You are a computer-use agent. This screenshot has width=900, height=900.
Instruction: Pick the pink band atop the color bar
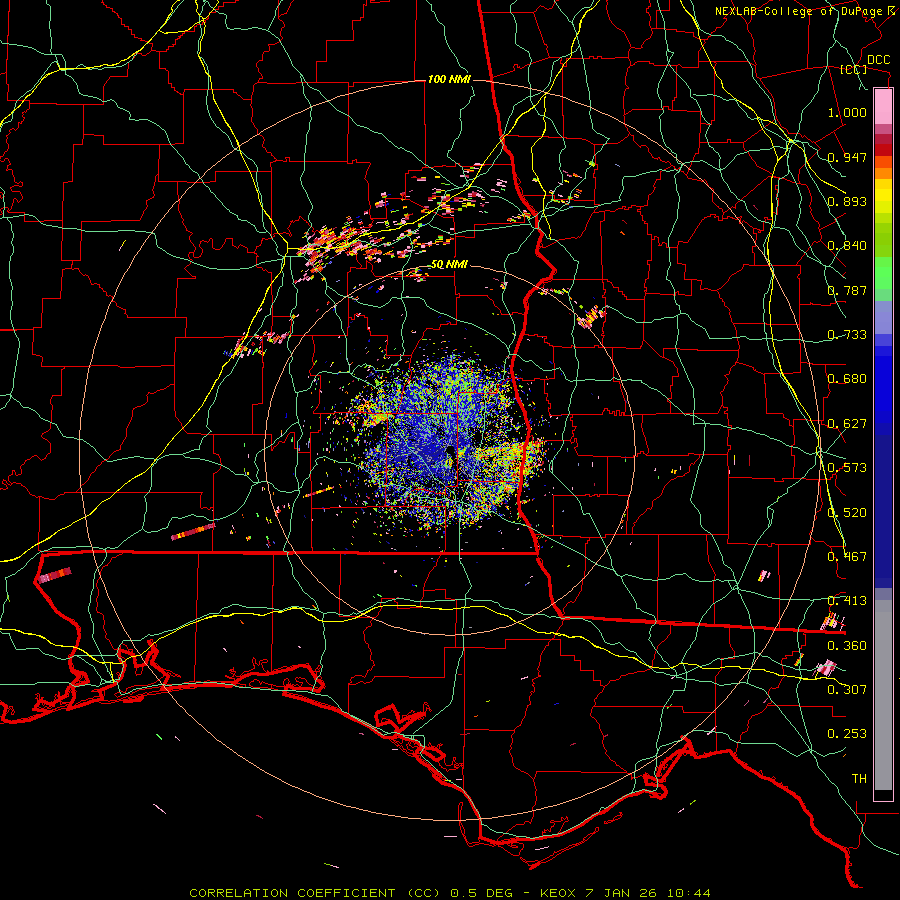point(883,106)
